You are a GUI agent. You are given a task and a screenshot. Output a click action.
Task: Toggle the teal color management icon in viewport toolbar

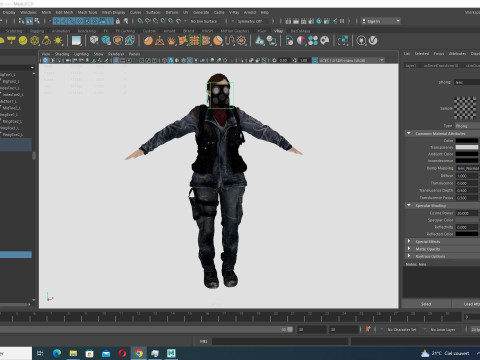click(315, 60)
